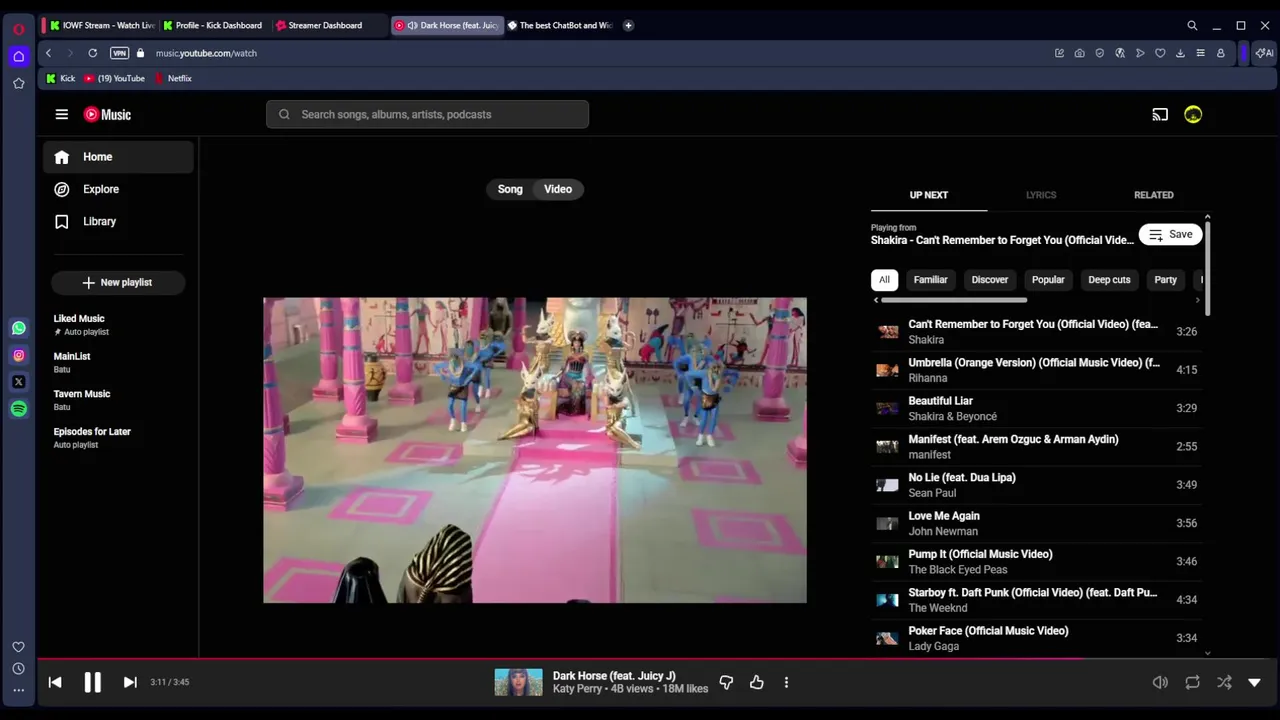Switch to the Streamer Dashboard tab

click(x=328, y=25)
